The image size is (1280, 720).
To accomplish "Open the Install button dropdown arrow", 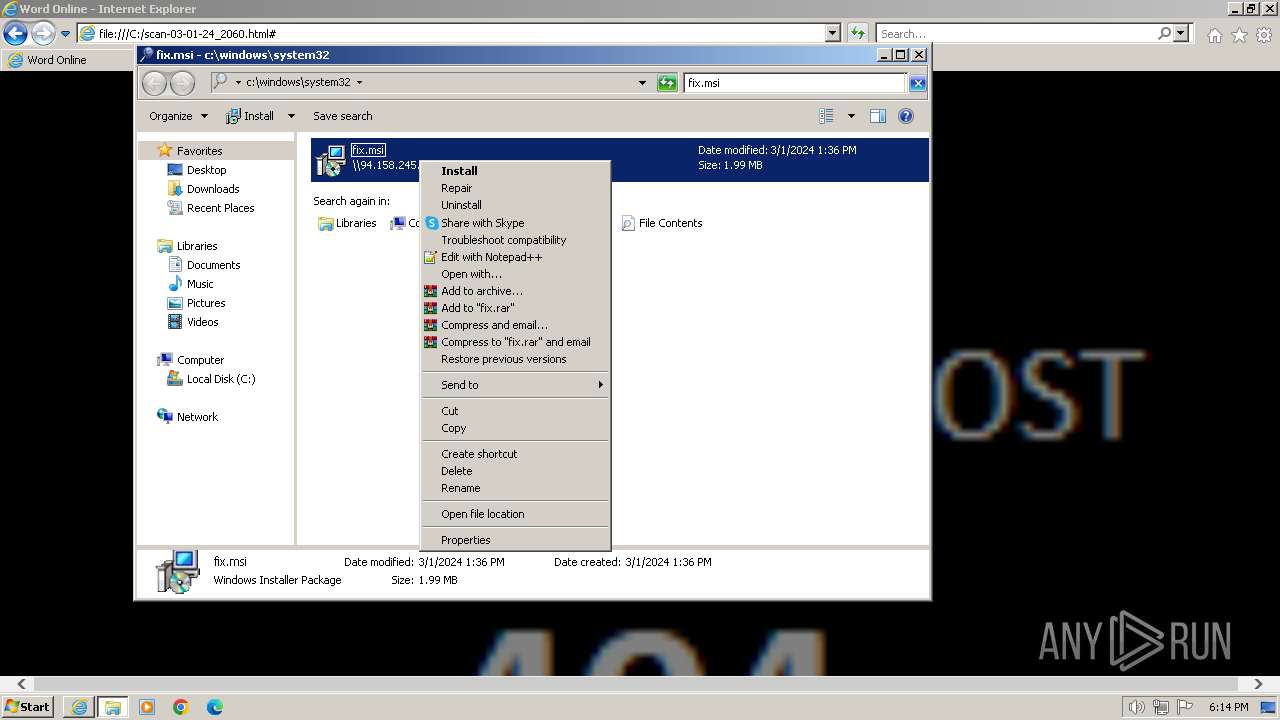I will (291, 116).
